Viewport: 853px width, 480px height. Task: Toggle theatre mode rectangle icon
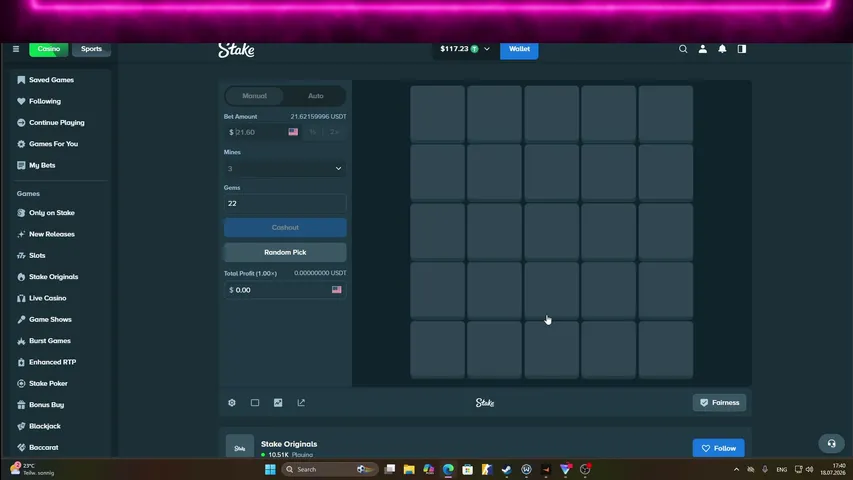[x=255, y=403]
